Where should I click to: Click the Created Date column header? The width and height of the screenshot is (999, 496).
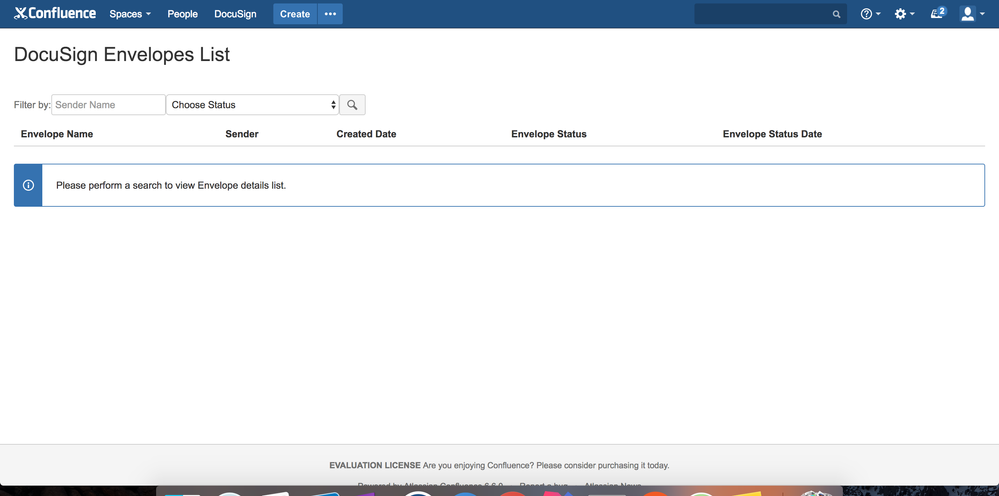pos(366,134)
